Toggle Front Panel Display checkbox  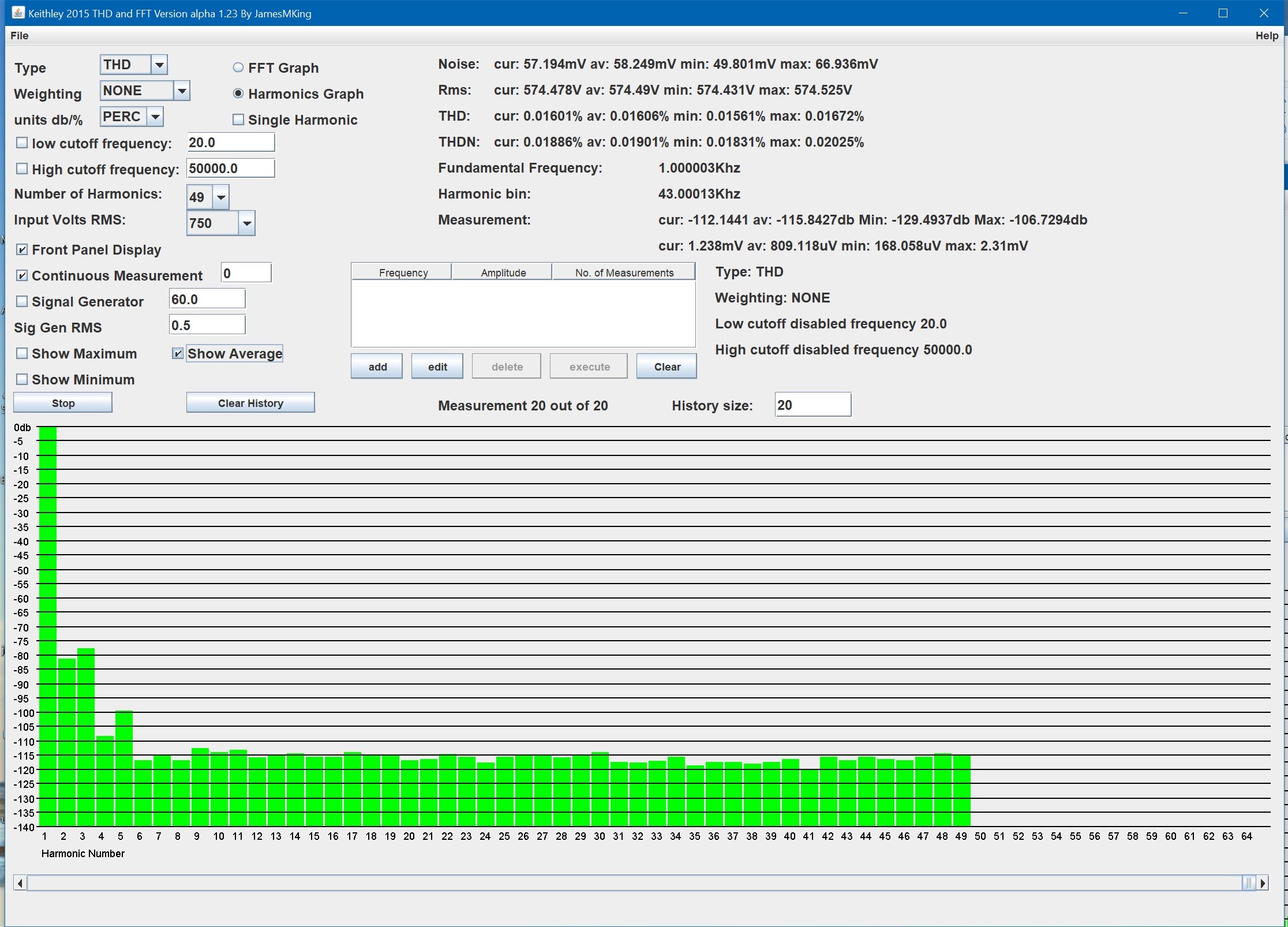point(22,249)
